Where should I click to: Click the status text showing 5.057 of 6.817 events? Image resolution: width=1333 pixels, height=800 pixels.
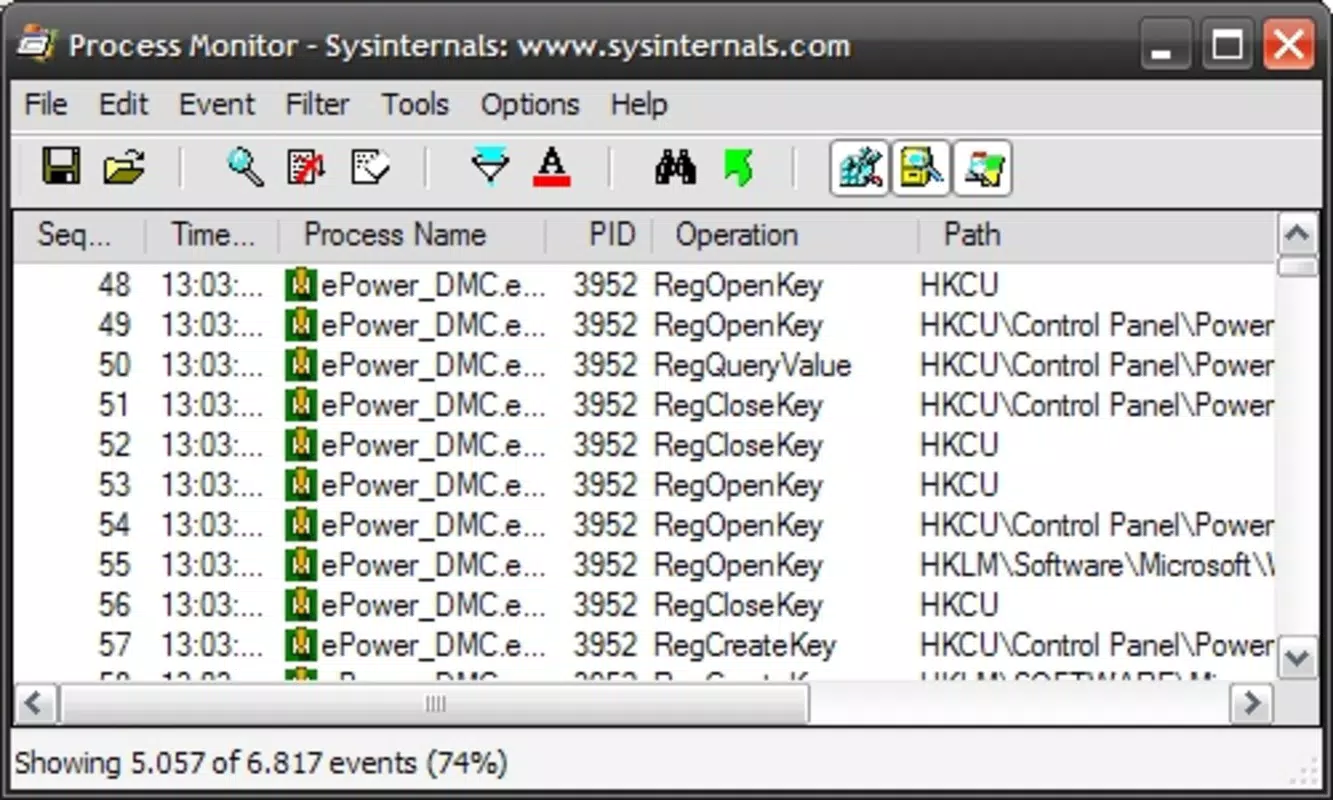(261, 763)
